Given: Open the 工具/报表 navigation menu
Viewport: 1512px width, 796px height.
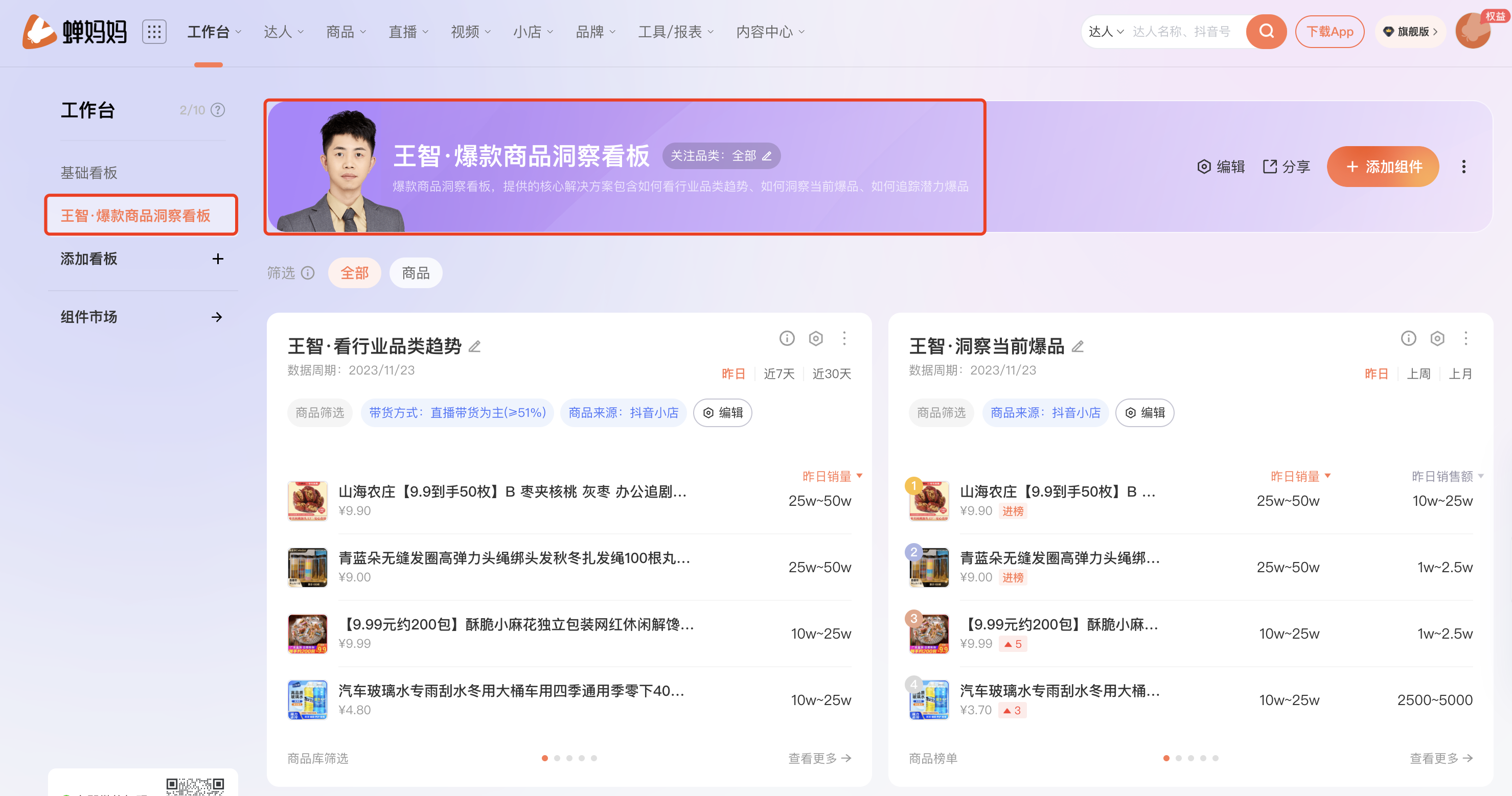Looking at the screenshot, I should point(676,32).
